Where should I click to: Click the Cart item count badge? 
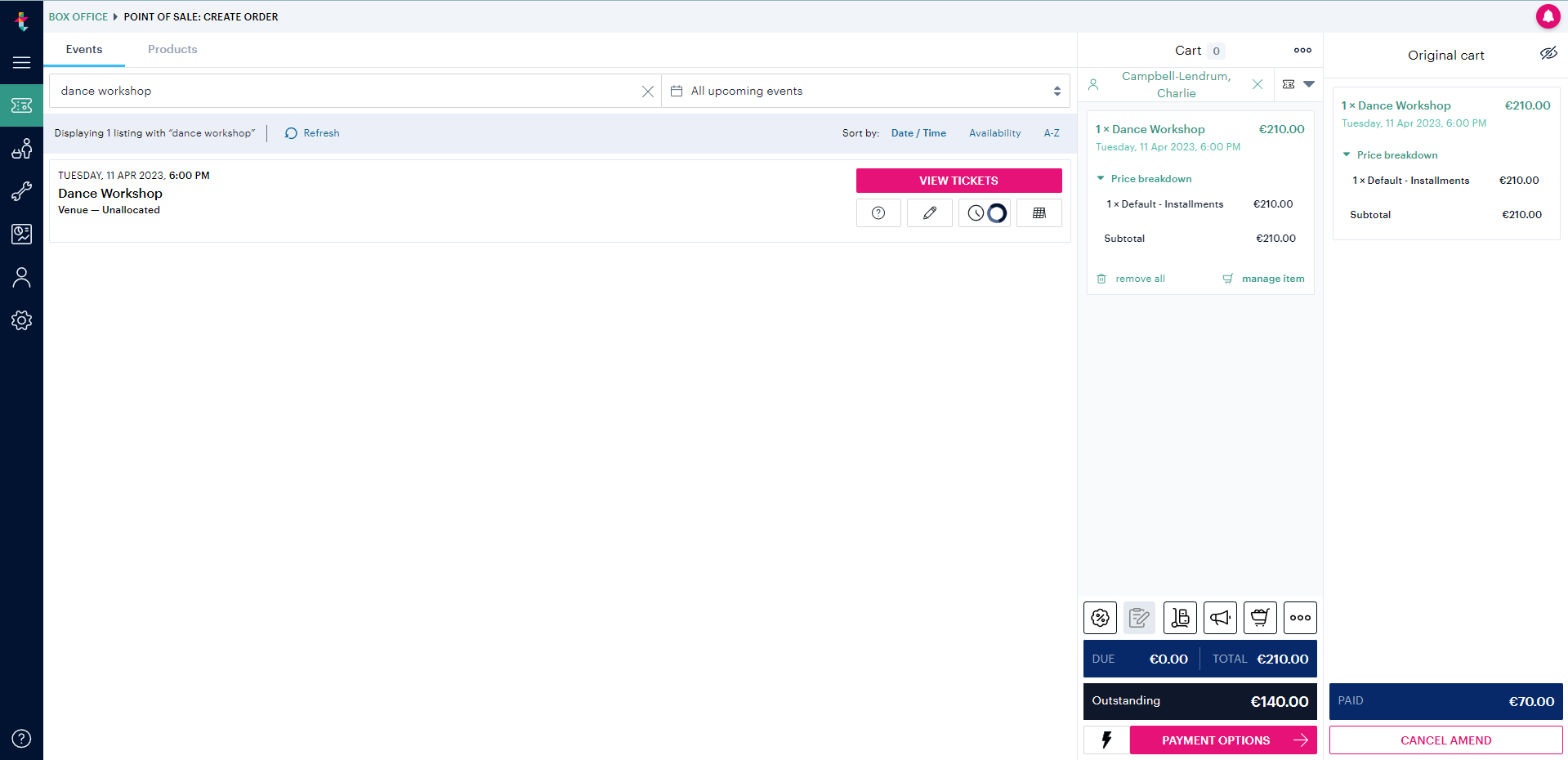[1216, 51]
